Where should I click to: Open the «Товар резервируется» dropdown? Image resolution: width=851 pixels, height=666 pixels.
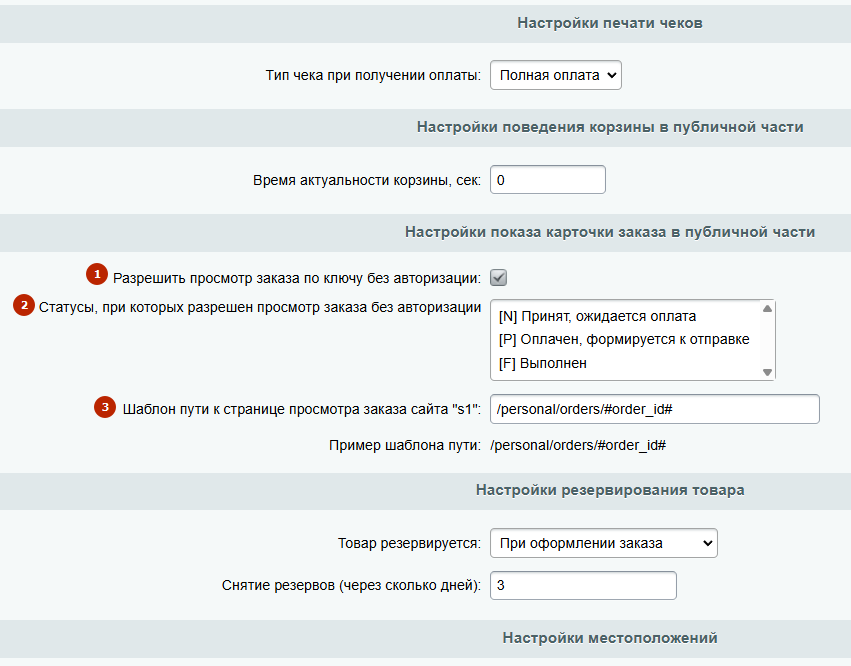[x=604, y=543]
